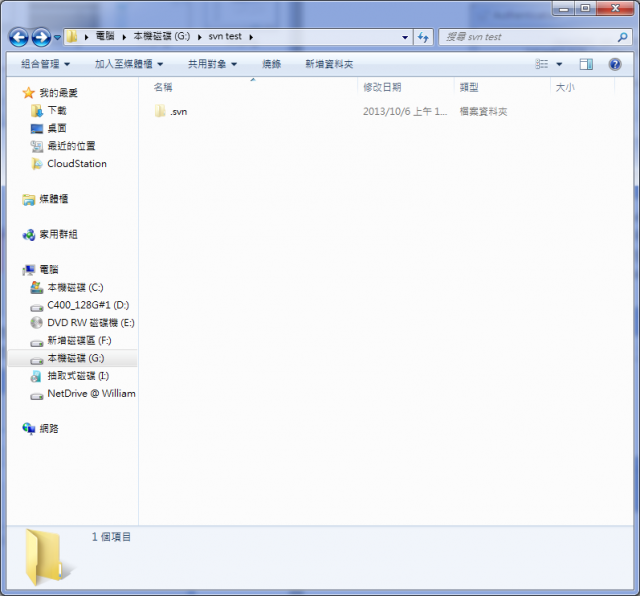This screenshot has width=640, height=596.
Task: Toggle the preview pane button
Action: point(586,64)
